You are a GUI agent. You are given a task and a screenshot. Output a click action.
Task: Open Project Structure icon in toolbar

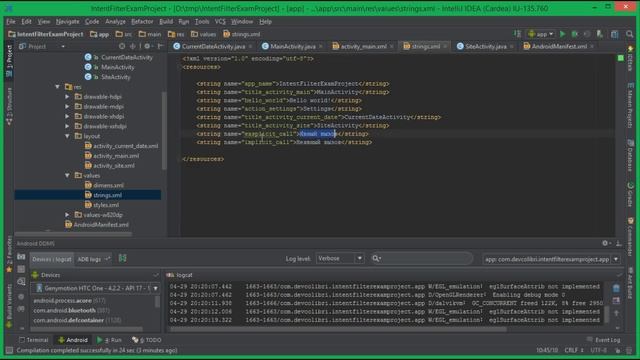pyautogui.click(x=614, y=34)
